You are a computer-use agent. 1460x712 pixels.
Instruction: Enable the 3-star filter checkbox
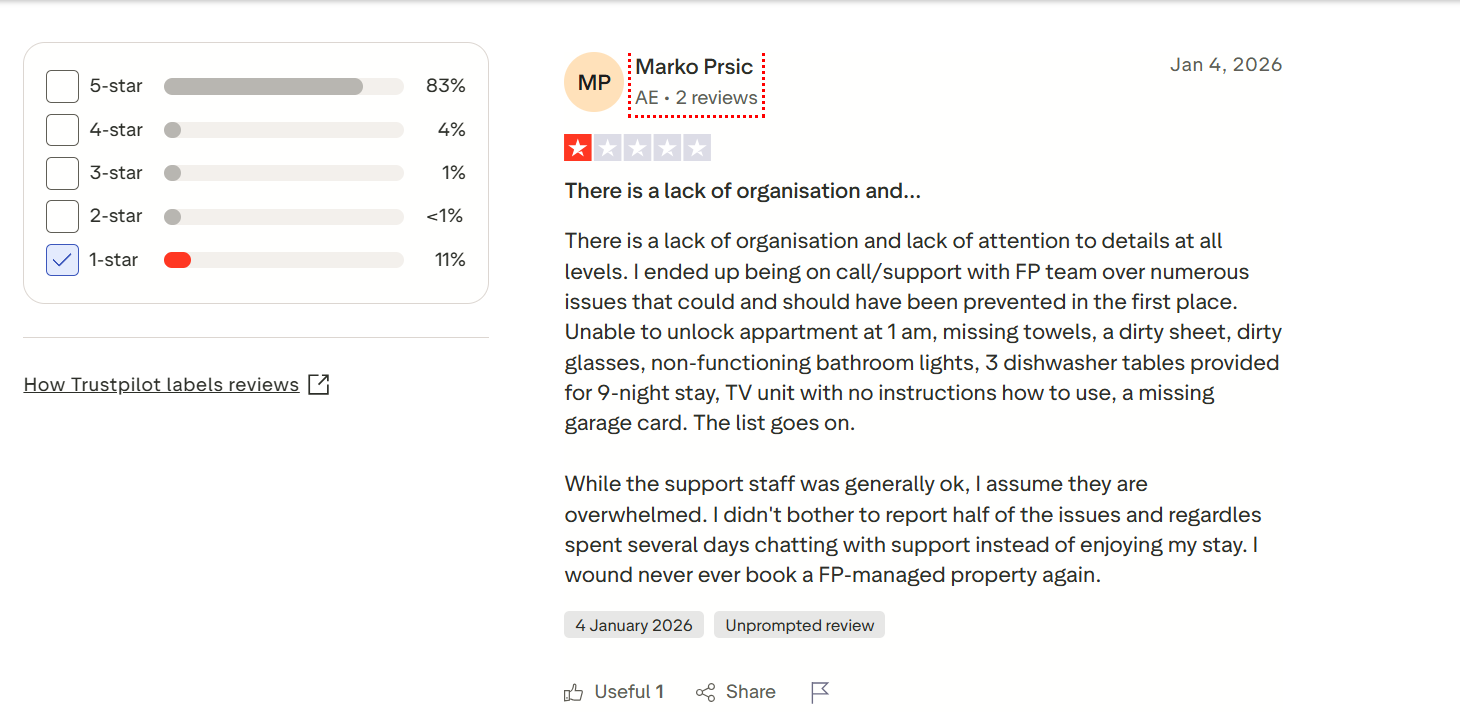(62, 173)
